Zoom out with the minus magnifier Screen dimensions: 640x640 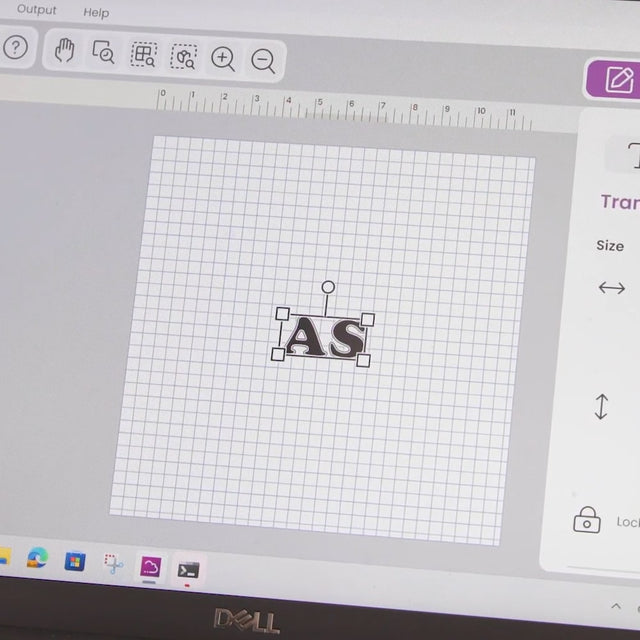(x=263, y=61)
